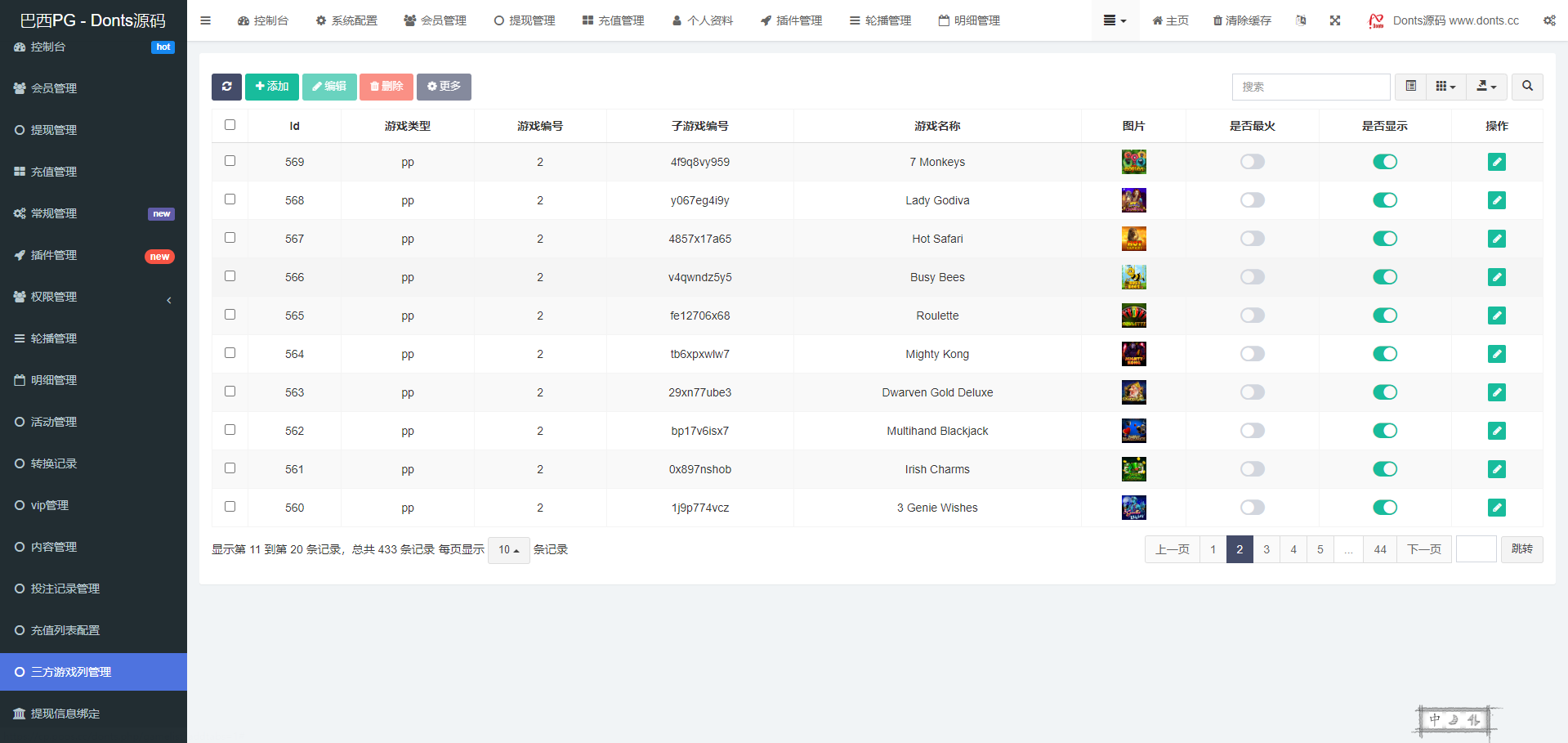The height and width of the screenshot is (743, 1568).
Task: Disable 是否显示 for Mighty Kong
Action: (1385, 354)
